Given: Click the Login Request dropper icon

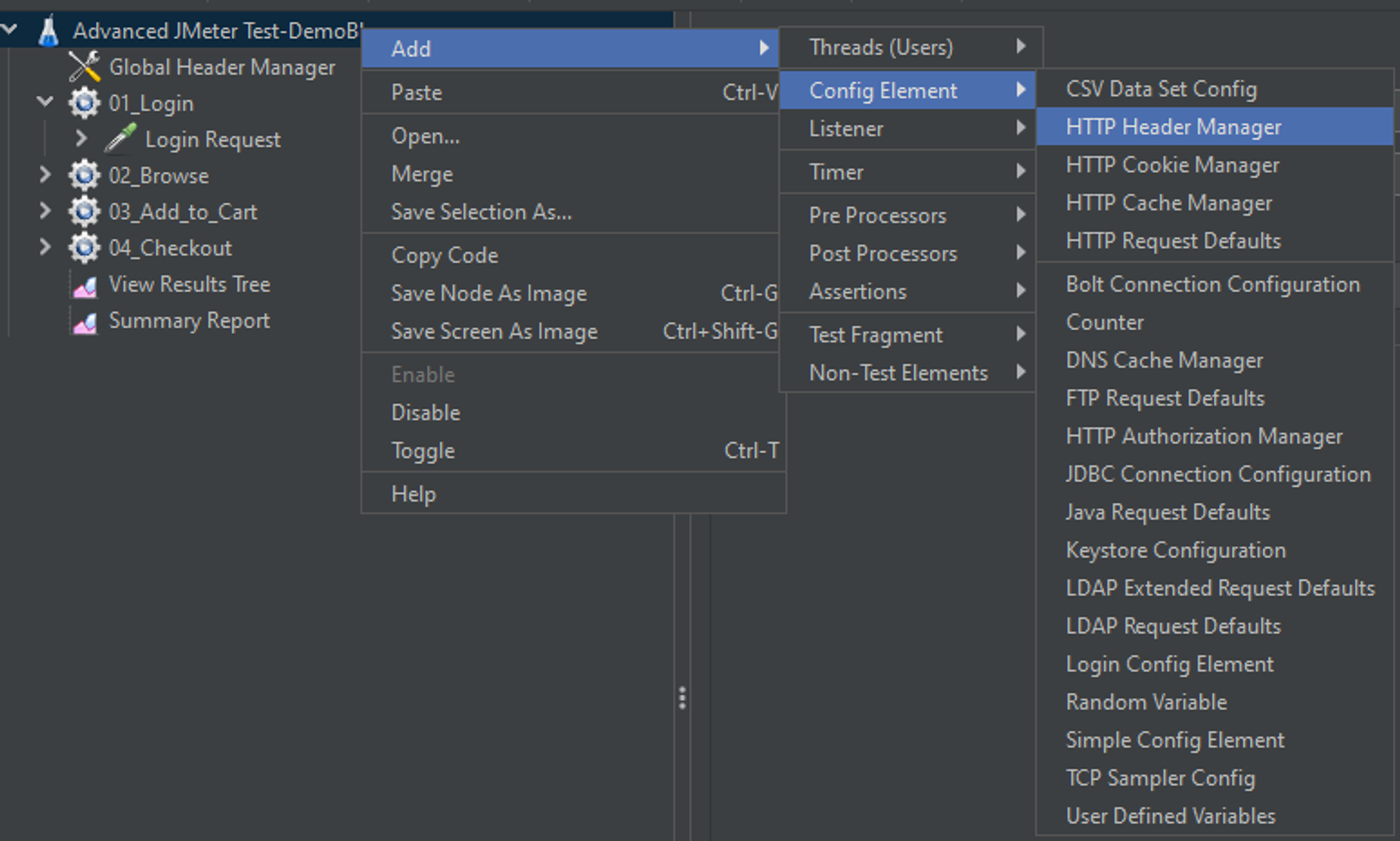Looking at the screenshot, I should click(120, 140).
